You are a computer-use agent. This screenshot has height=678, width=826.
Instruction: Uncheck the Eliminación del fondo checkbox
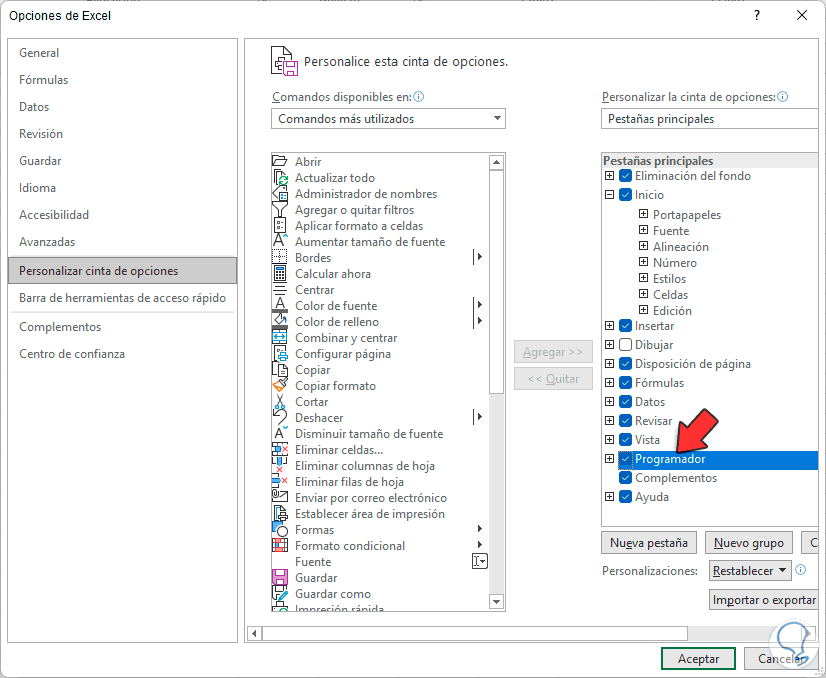pos(625,176)
